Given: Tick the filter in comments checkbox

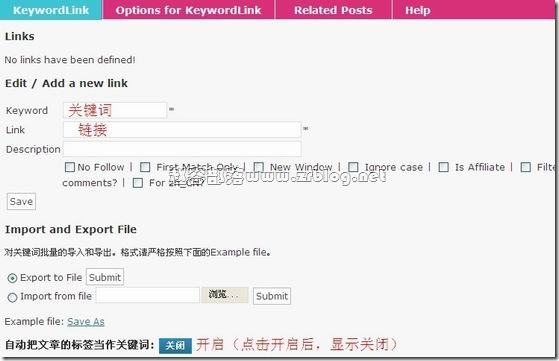Looking at the screenshot, I should click(525, 167).
